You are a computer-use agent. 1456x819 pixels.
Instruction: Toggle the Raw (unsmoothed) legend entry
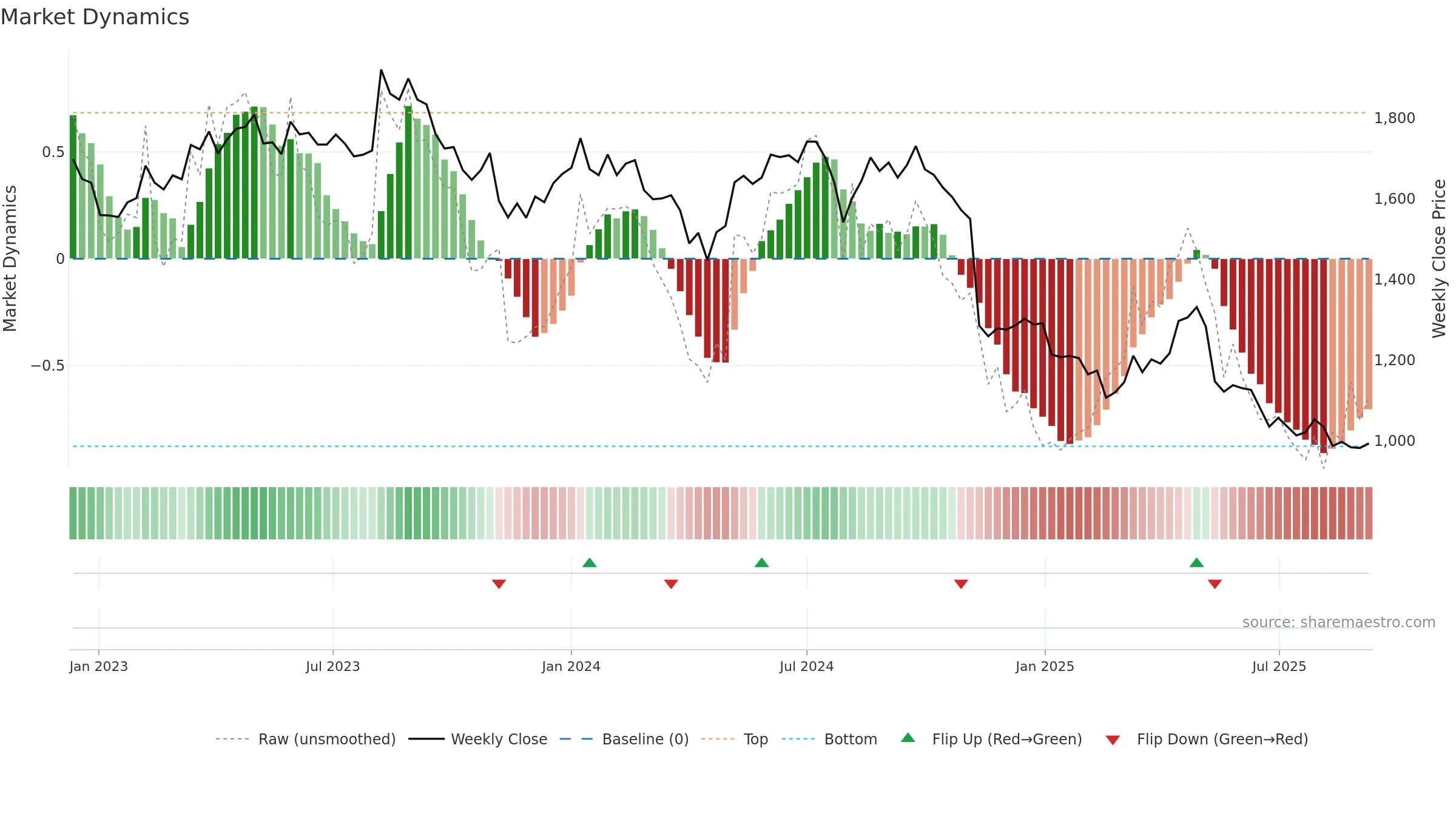tap(305, 739)
